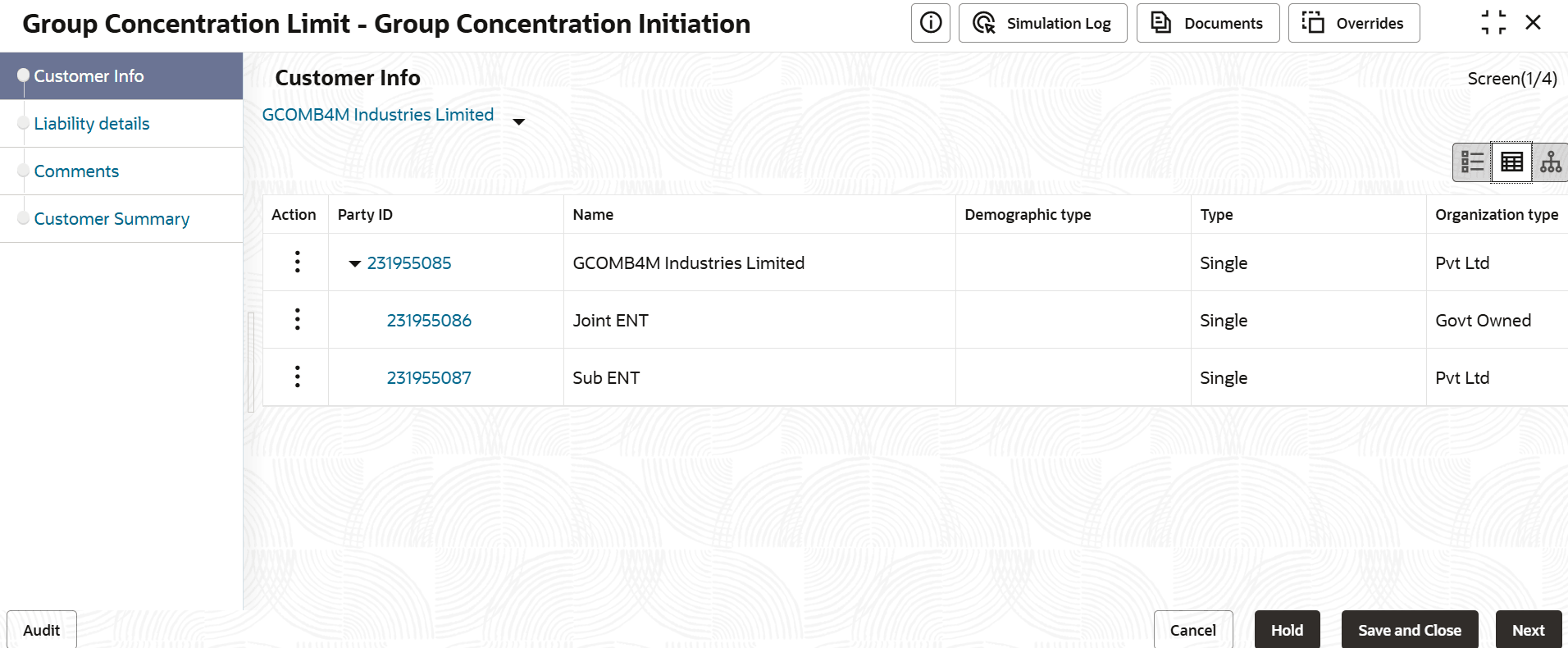
Task: Go to Comments step
Action: point(76,171)
